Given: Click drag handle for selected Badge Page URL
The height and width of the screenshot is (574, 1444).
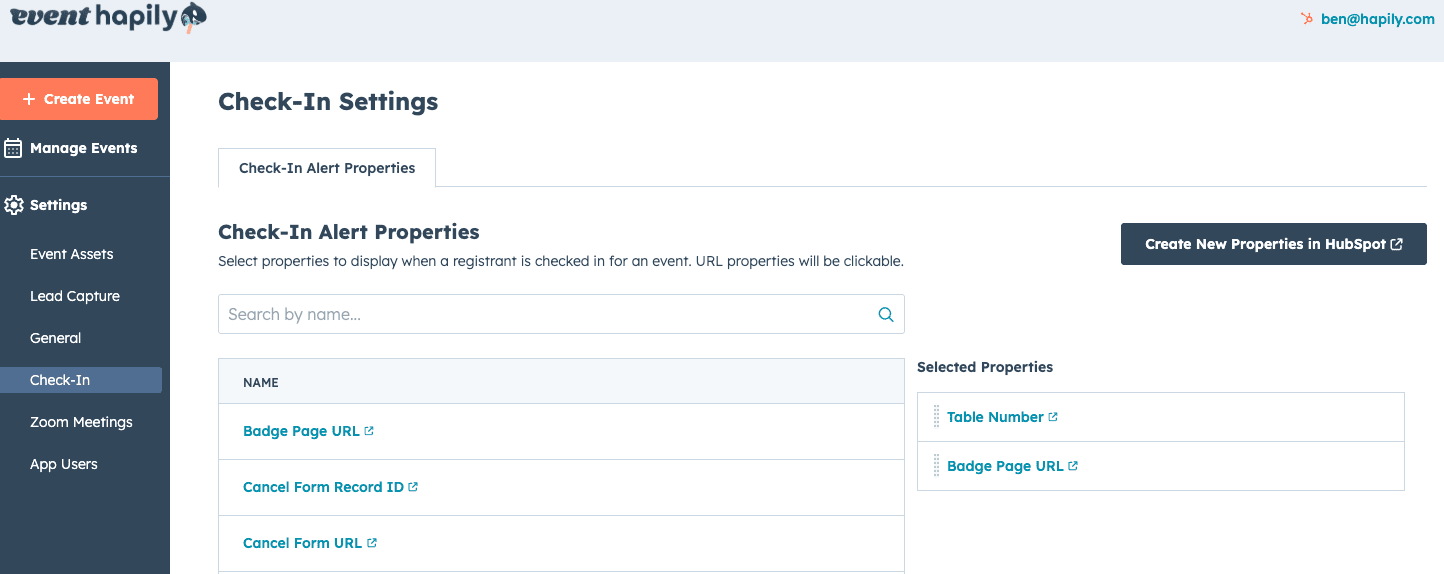Looking at the screenshot, I should point(937,466).
